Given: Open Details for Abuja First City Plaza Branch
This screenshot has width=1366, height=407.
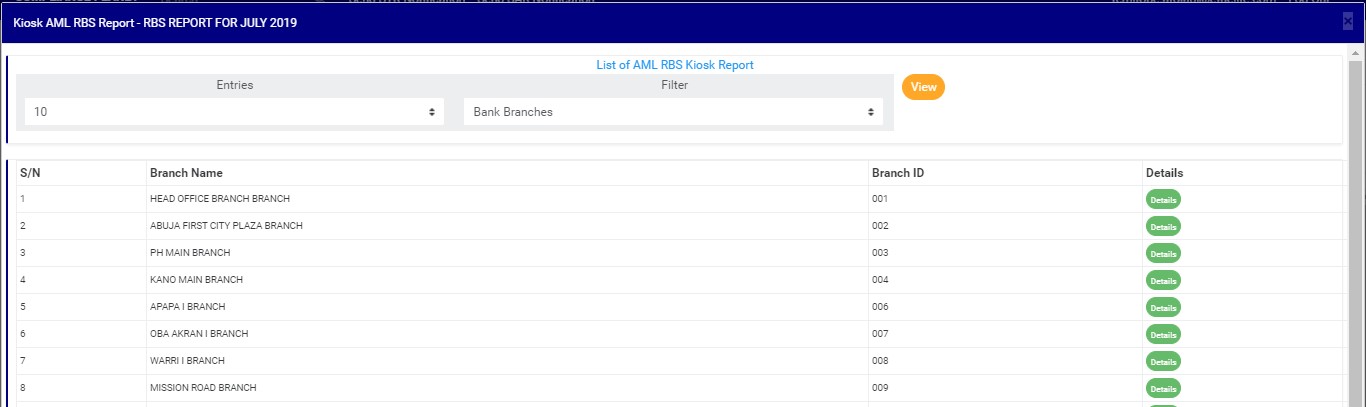Looking at the screenshot, I should [x=1163, y=227].
